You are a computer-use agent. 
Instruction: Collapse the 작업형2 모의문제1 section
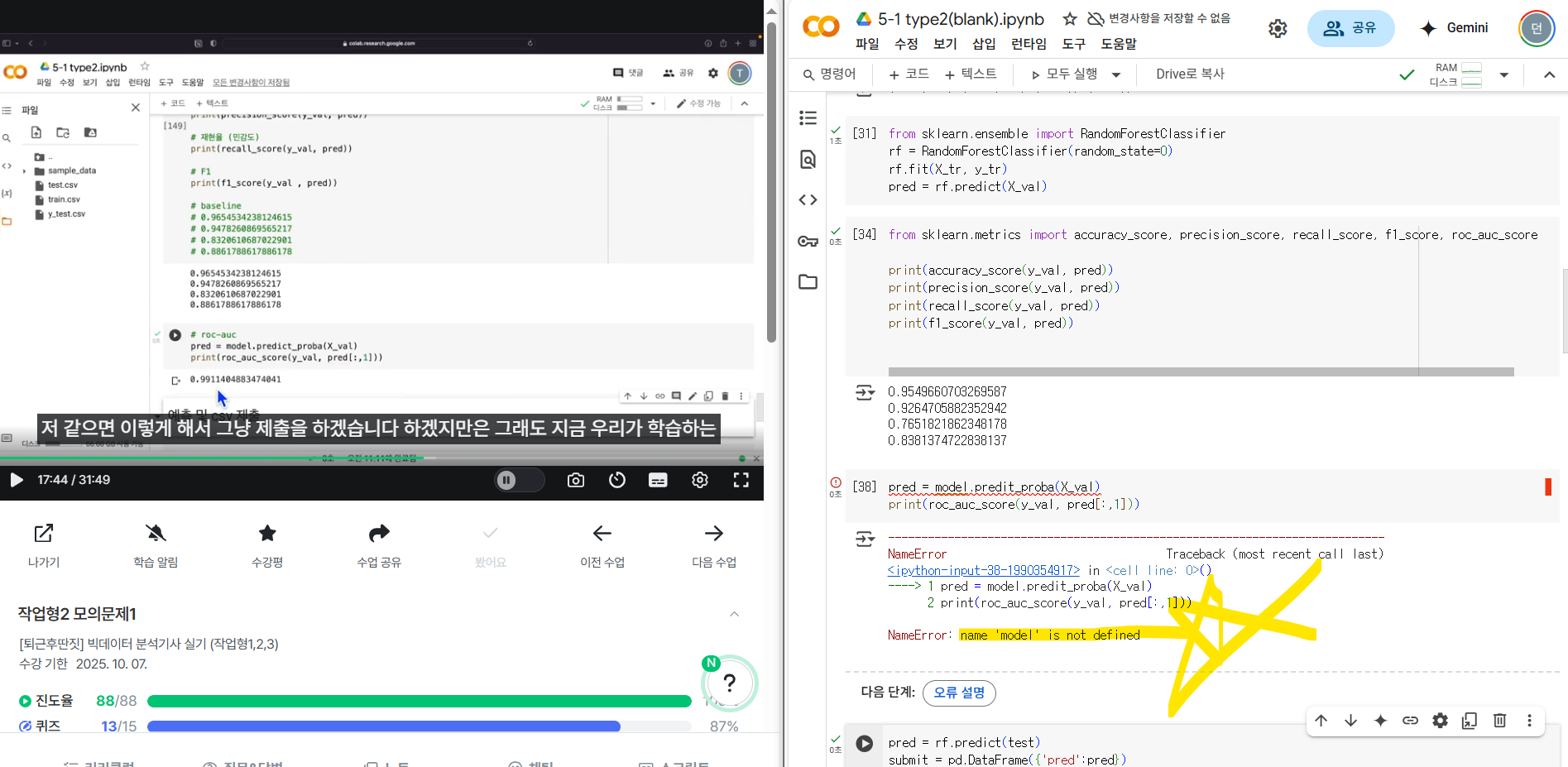click(x=734, y=614)
